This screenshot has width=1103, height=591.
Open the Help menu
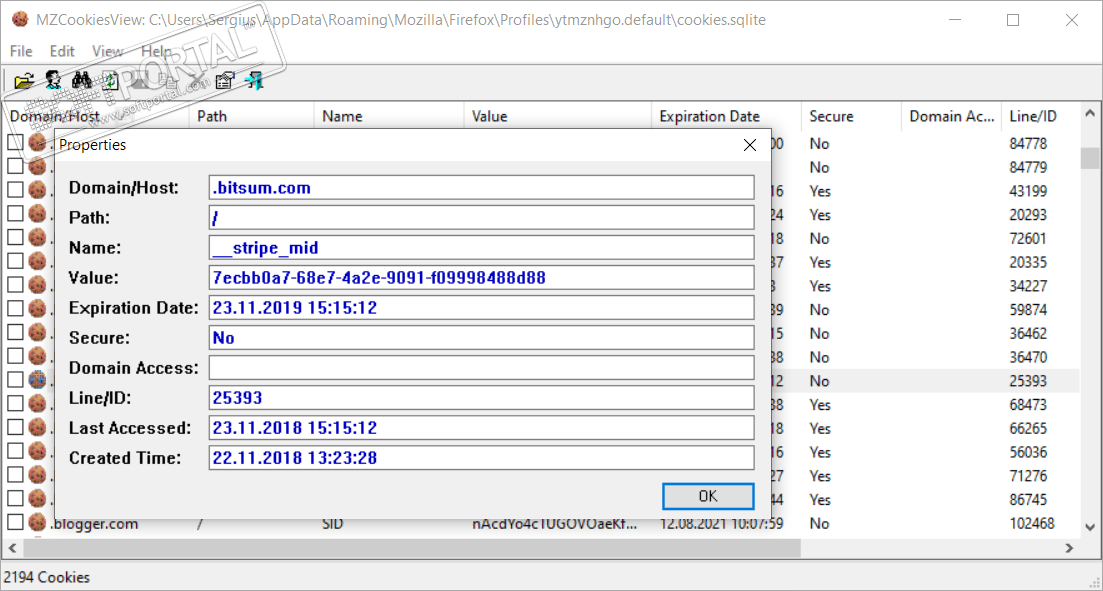tap(156, 51)
